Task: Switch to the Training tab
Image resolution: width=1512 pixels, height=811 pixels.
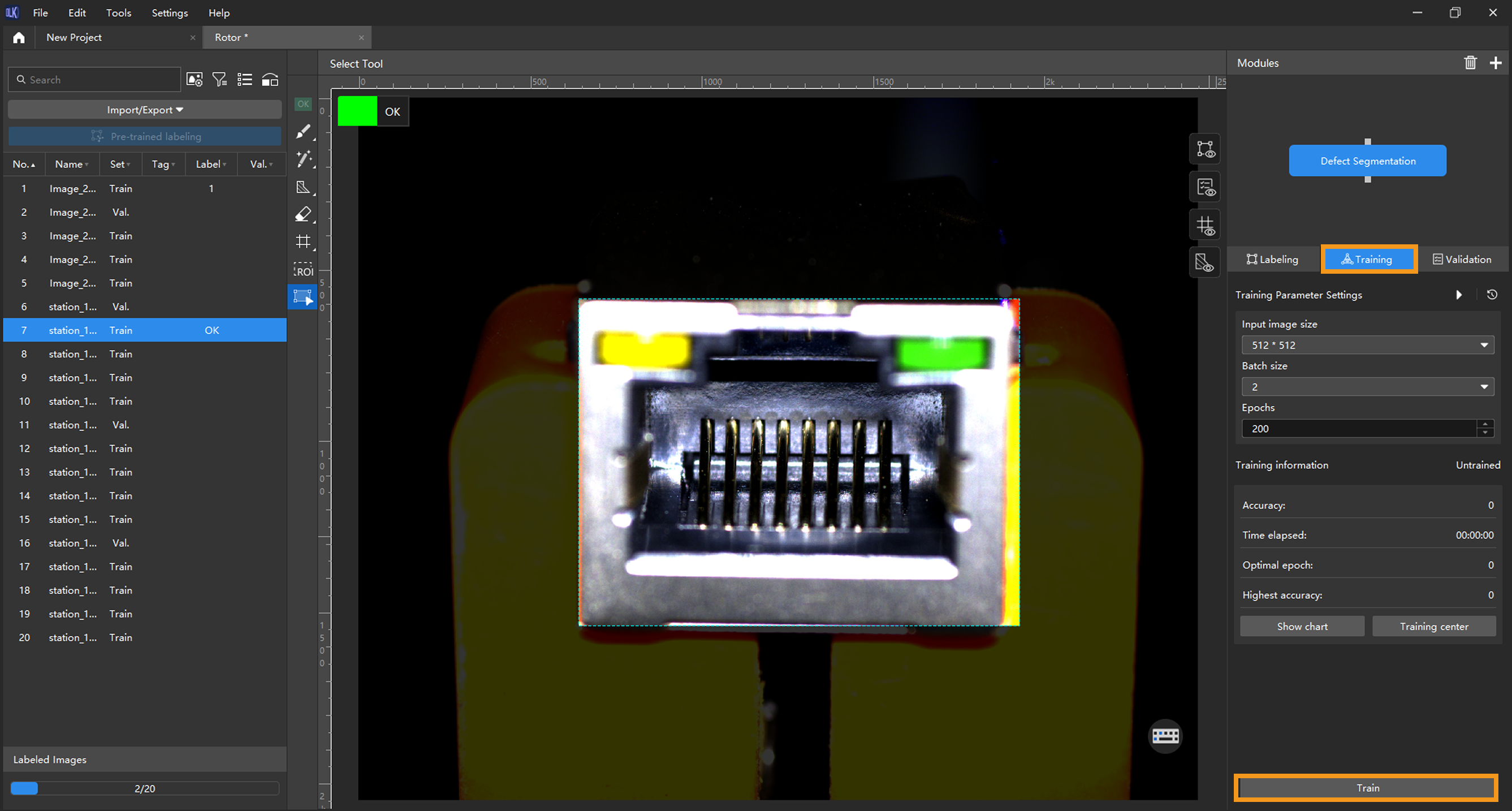Action: (x=1368, y=260)
